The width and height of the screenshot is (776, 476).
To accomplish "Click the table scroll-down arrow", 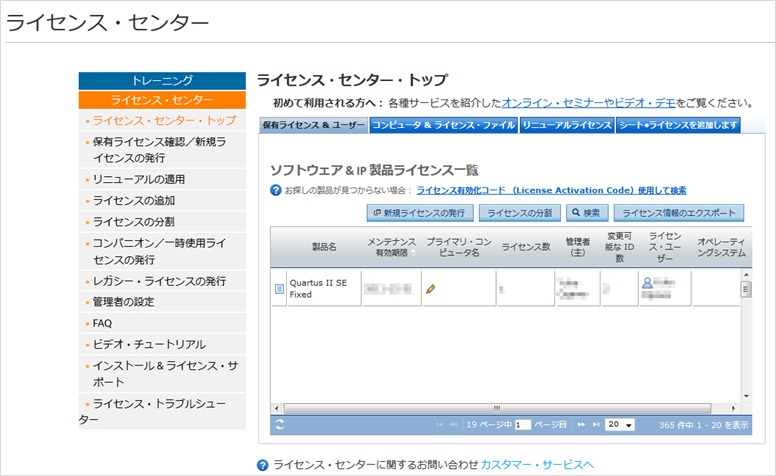I will (746, 396).
